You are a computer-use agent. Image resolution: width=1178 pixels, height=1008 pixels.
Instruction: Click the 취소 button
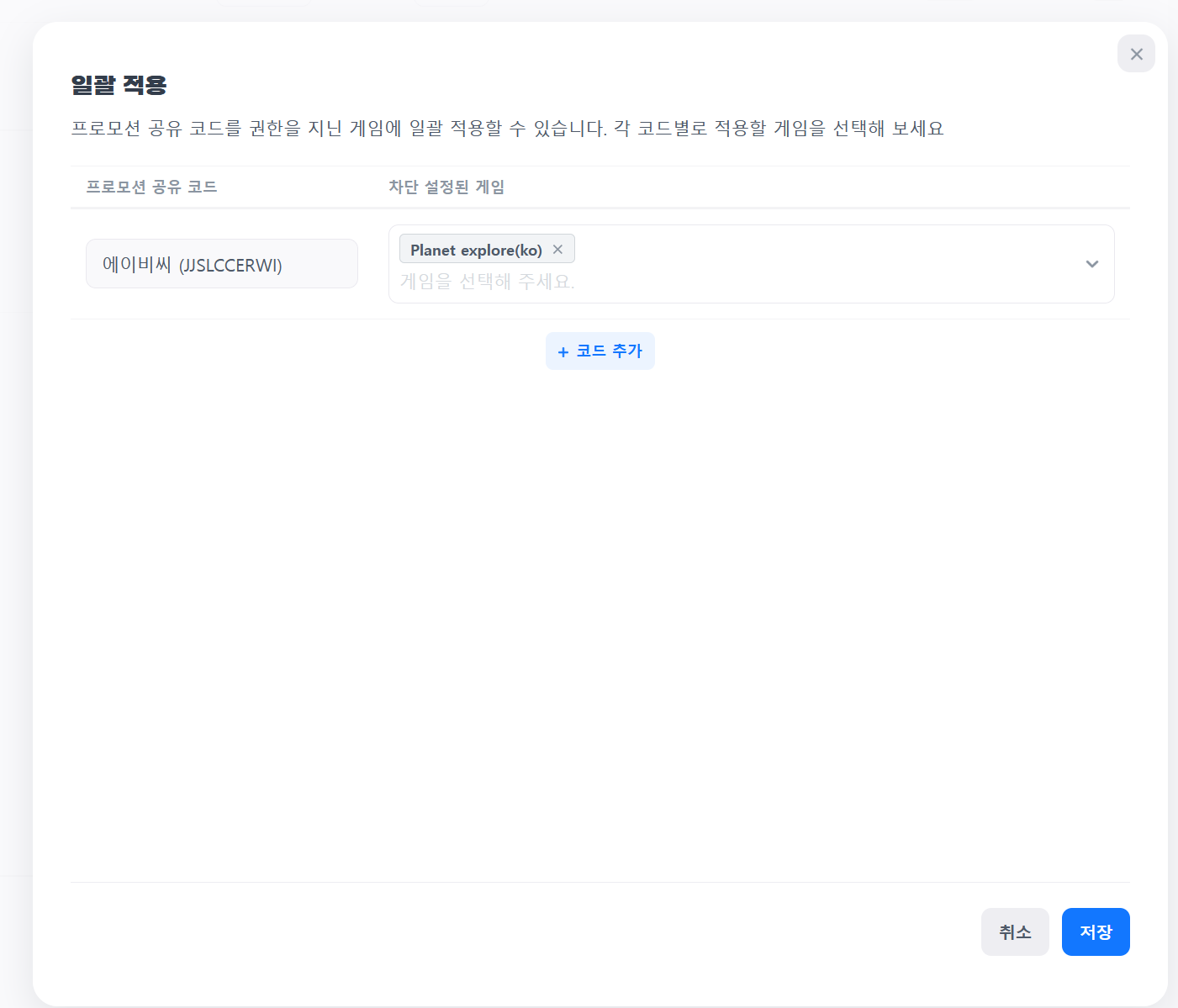1015,931
